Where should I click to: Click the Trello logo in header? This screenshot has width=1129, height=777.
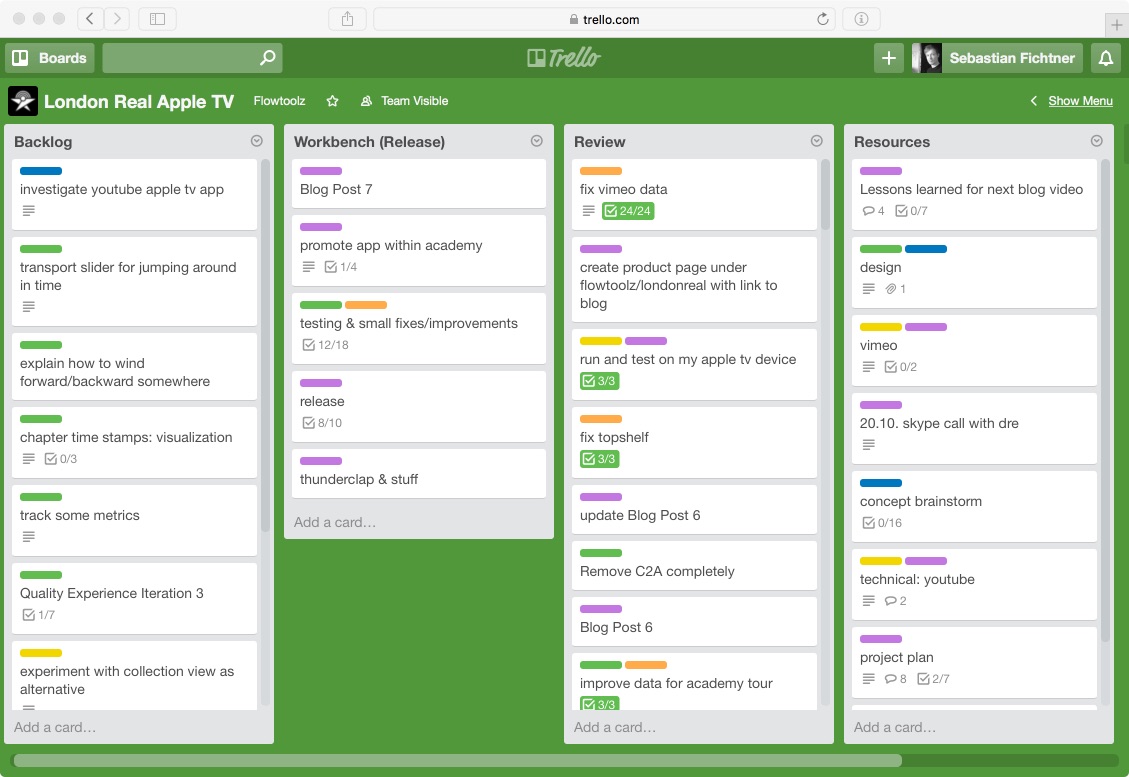(564, 58)
